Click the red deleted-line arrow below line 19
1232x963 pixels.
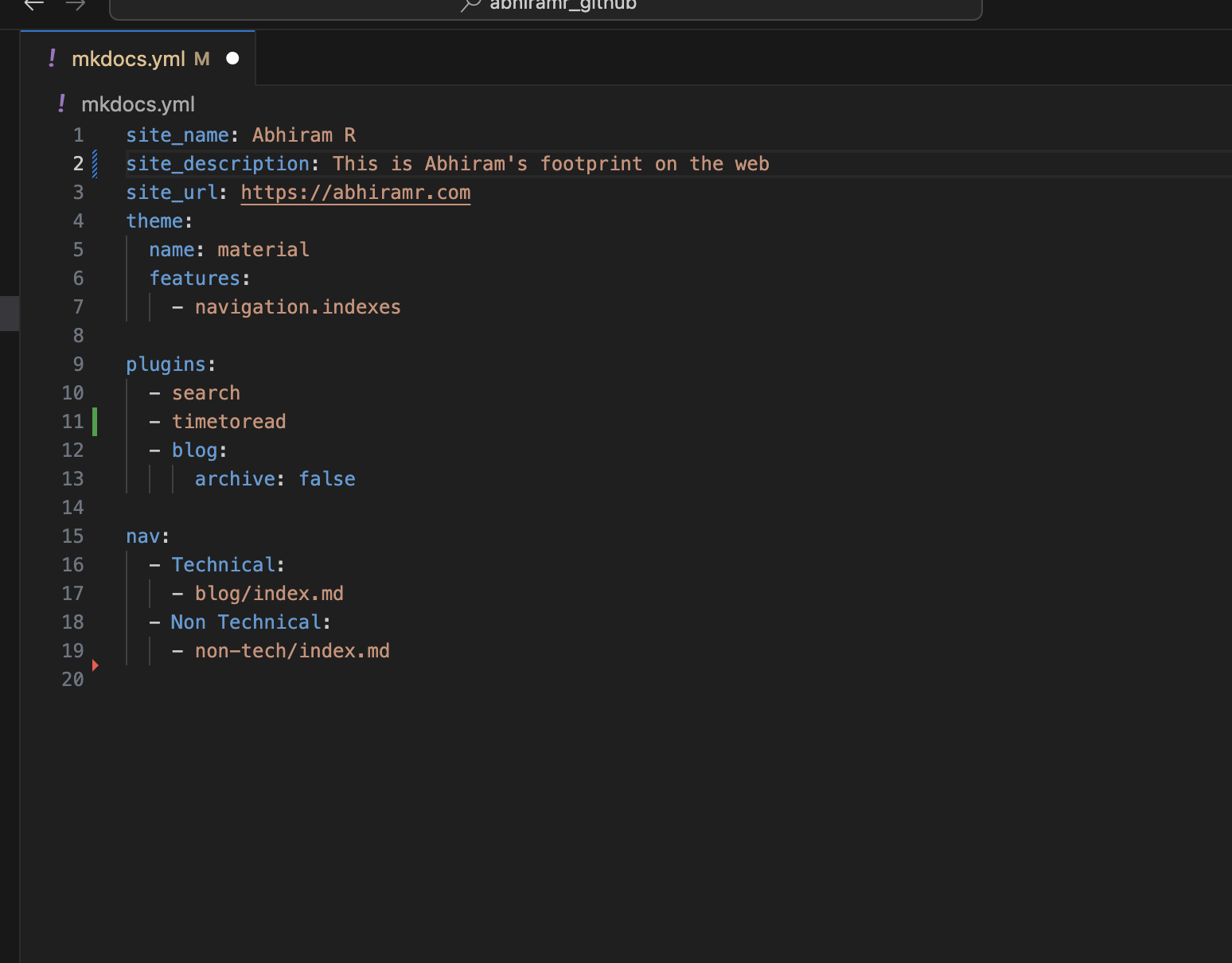click(x=95, y=665)
